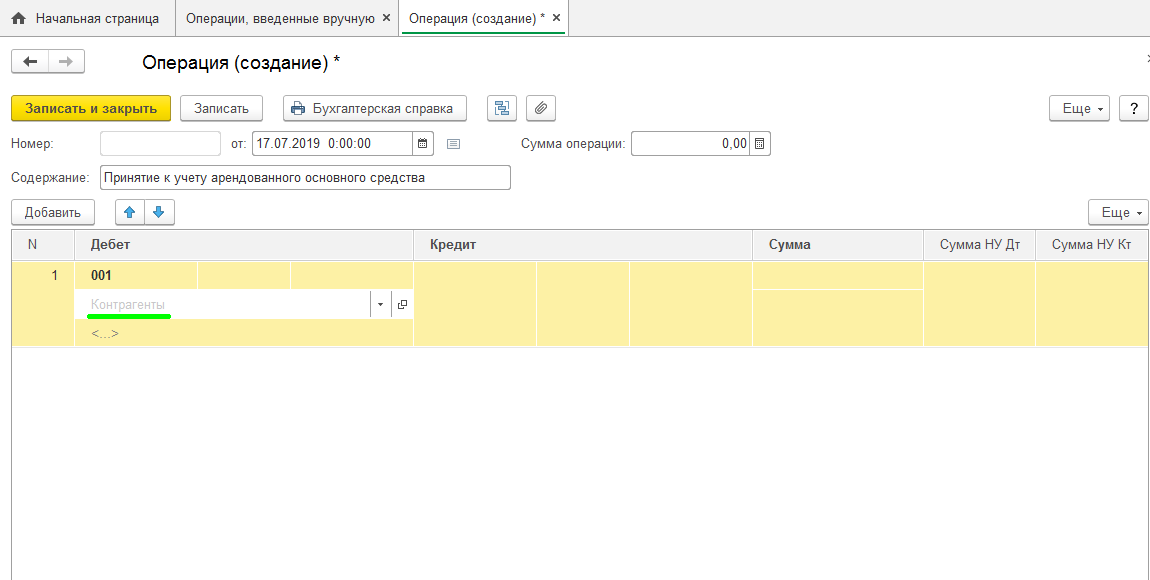Viewport: 1150px width, 580px height.
Task: Click into the Содержание text field
Action: pyautogui.click(x=305, y=178)
